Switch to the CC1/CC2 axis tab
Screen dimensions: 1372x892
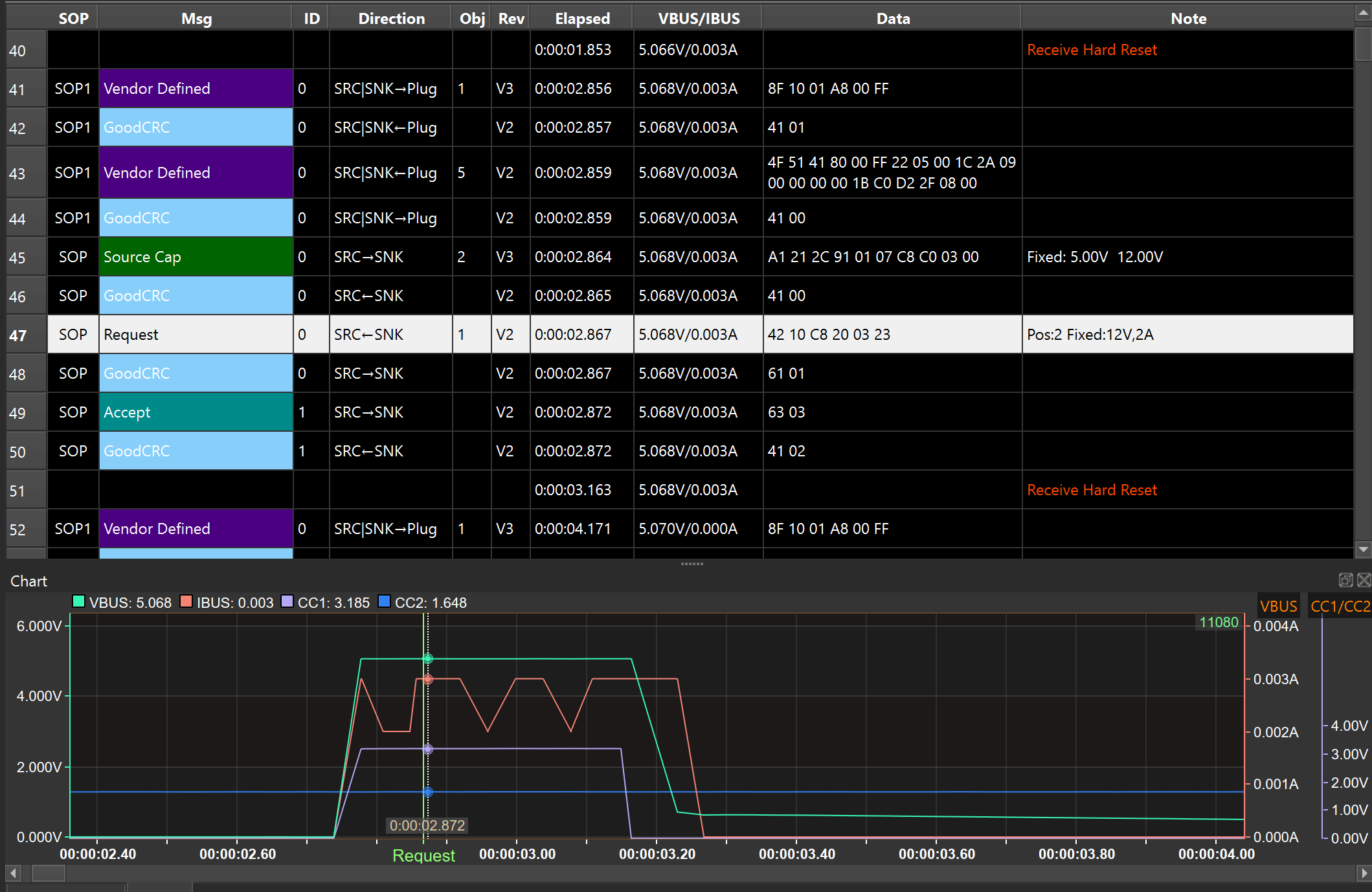[x=1340, y=606]
